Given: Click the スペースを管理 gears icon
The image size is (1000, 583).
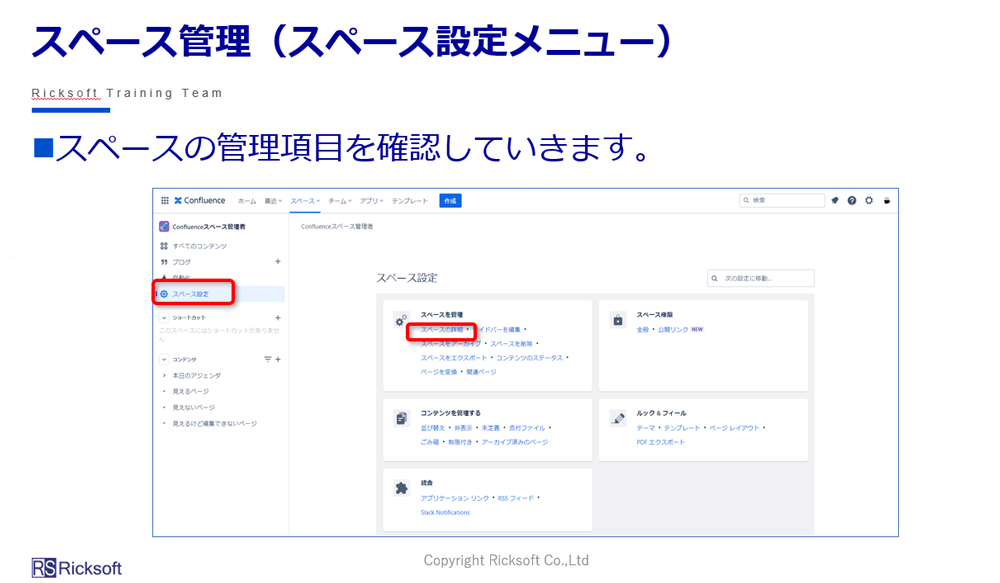Looking at the screenshot, I should click(x=401, y=320).
